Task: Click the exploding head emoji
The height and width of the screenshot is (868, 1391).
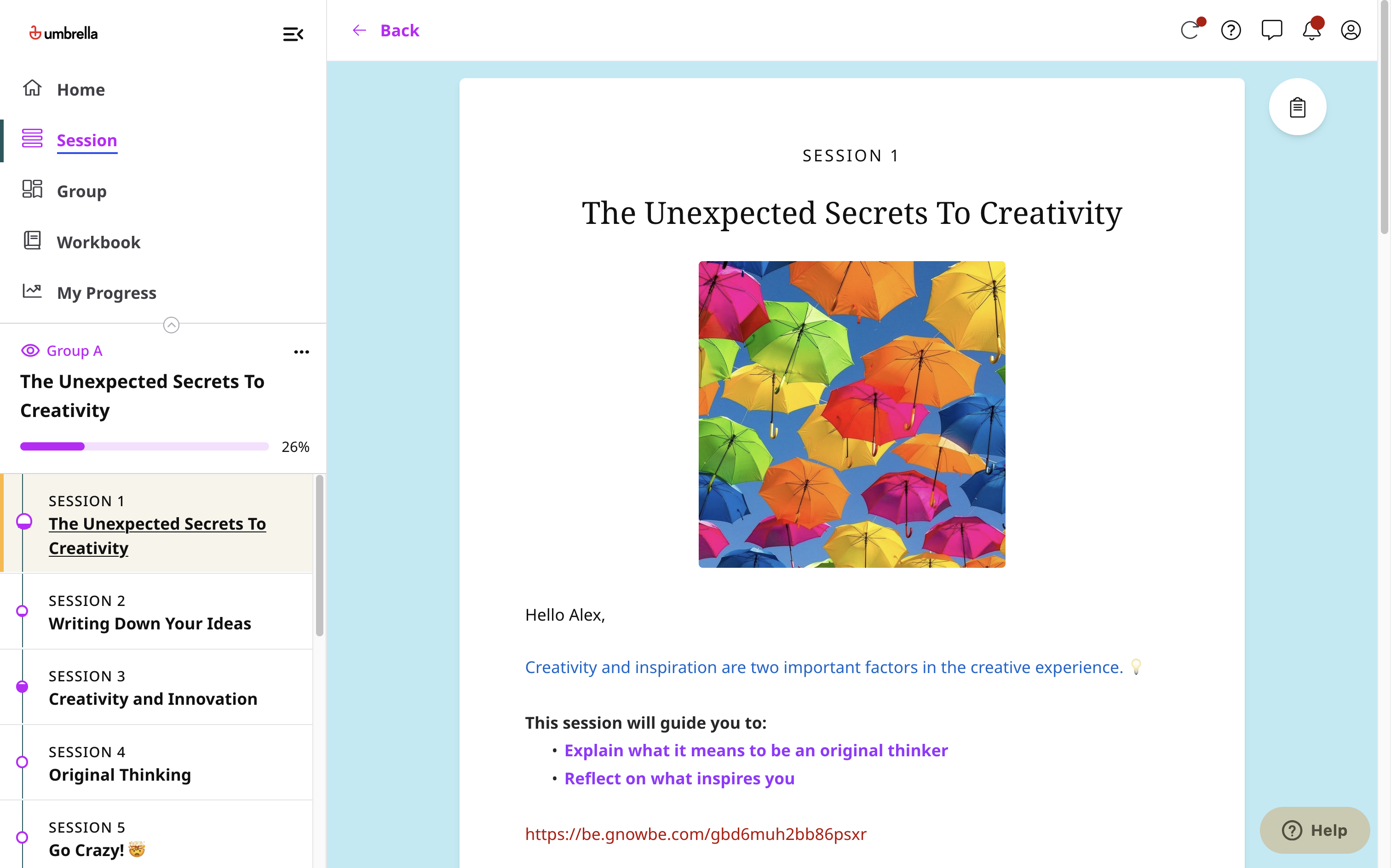Action: tap(137, 849)
